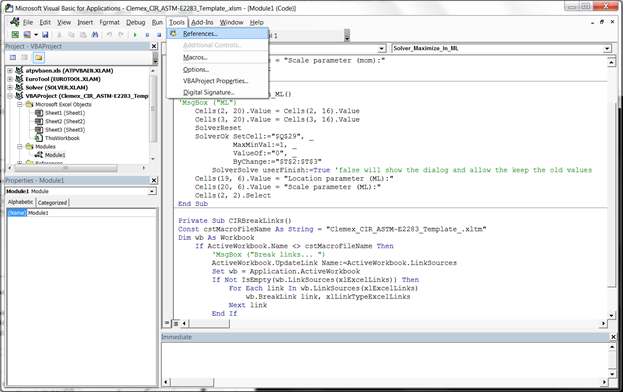This screenshot has height=392, width=623.
Task: Click the View Object icon in Project panel
Action: (25, 58)
